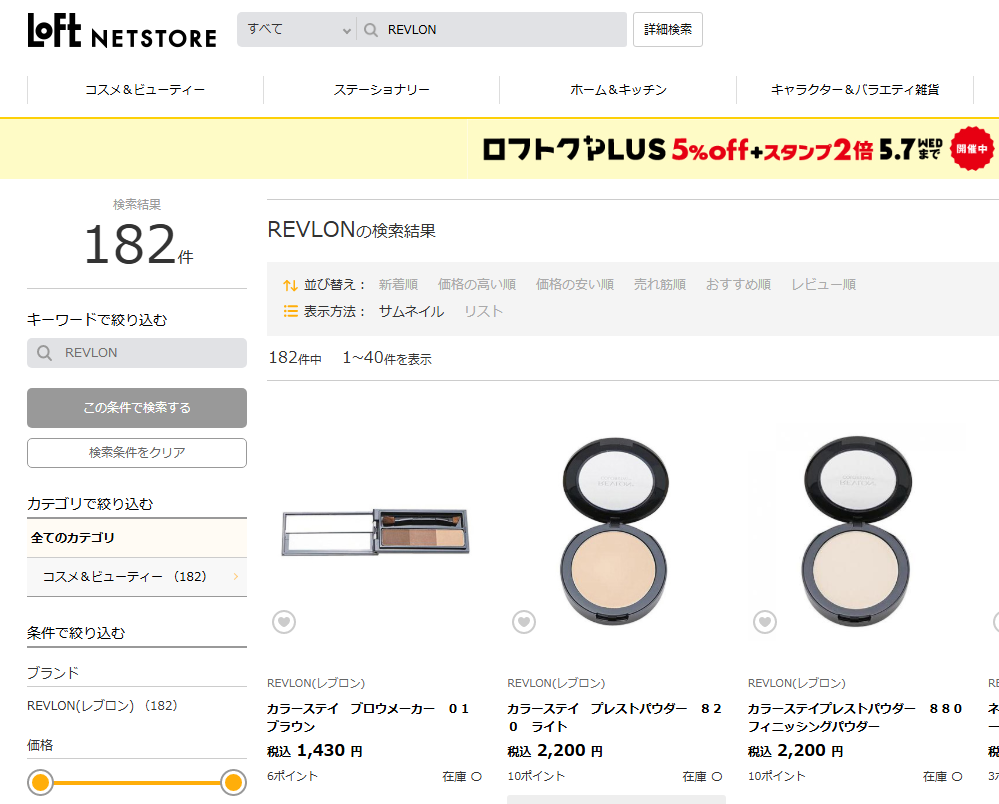Click the left price slider handle
Screen dimensions: 999x804
pos(41,782)
